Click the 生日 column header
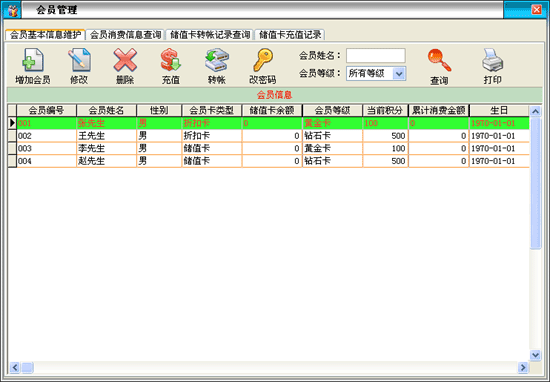 pyautogui.click(x=499, y=110)
